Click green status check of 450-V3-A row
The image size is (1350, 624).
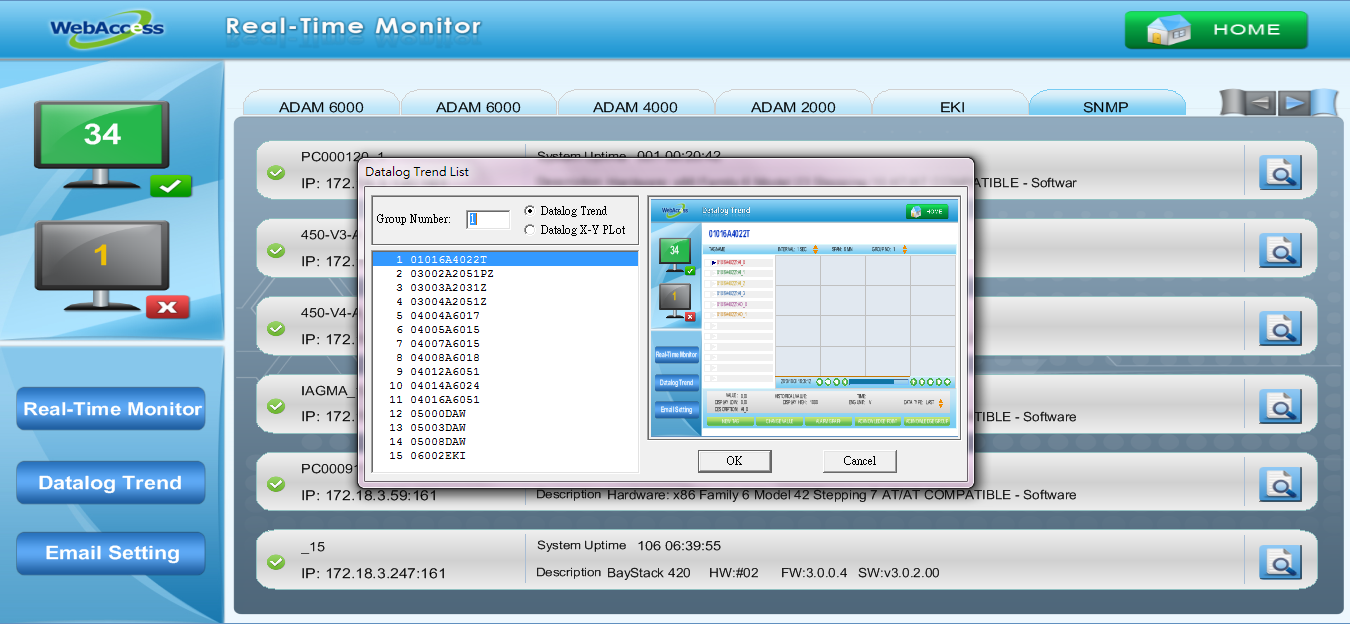tap(276, 250)
